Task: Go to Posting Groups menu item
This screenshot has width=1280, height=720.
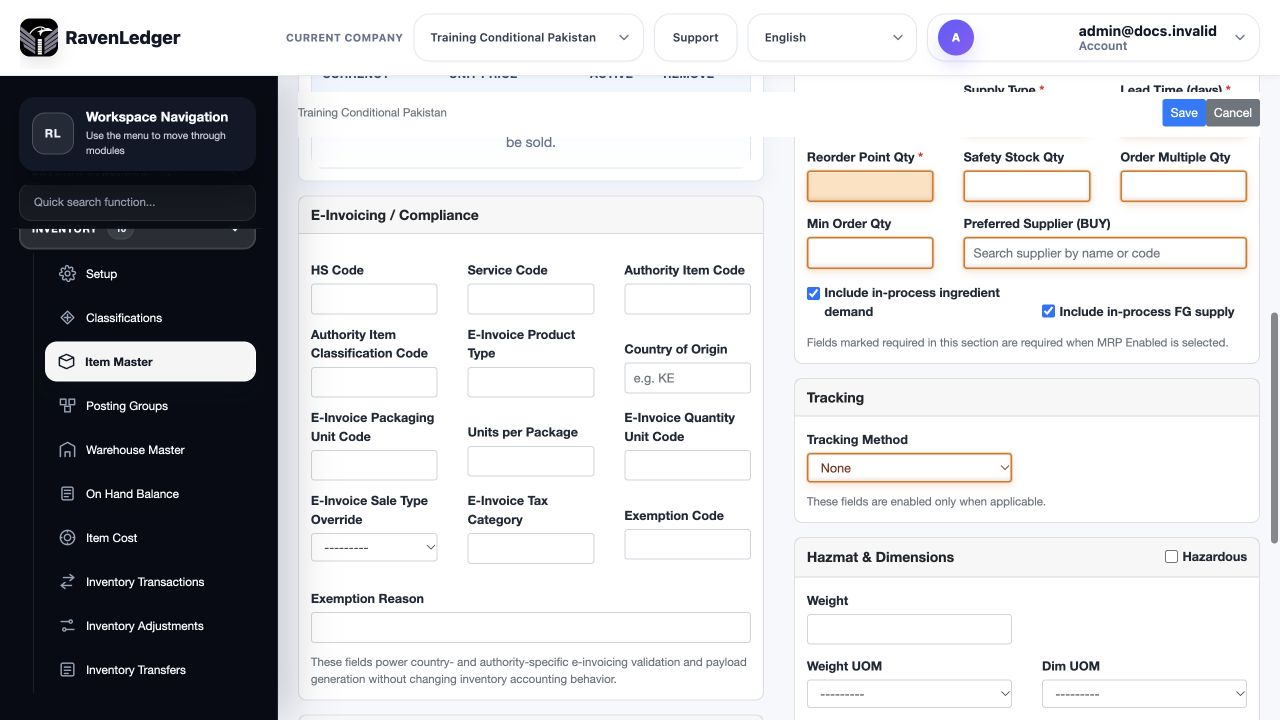Action: click(x=150, y=406)
